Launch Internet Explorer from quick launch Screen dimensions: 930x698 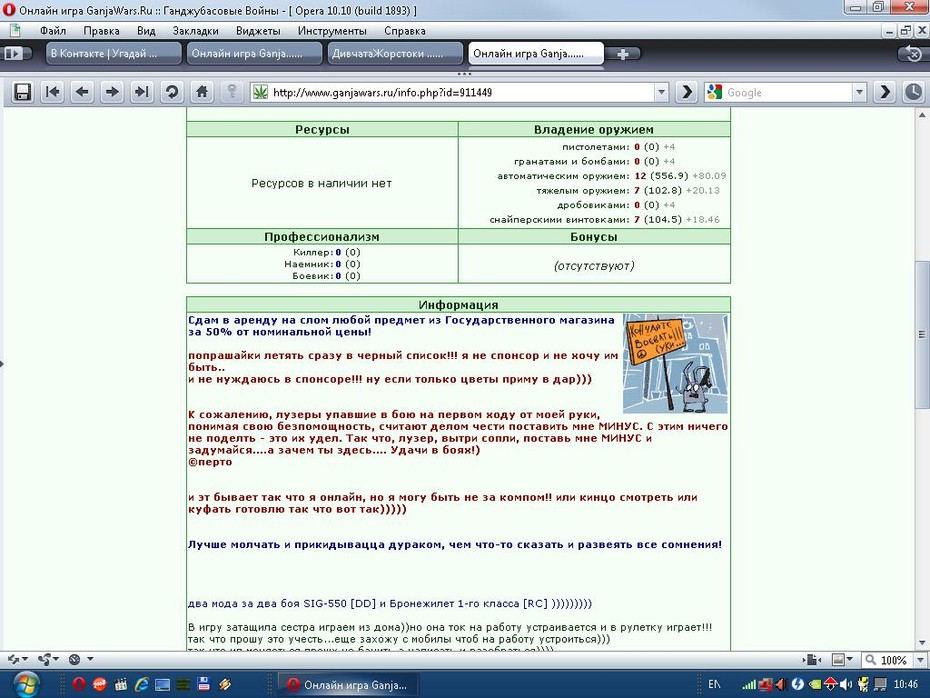click(141, 684)
